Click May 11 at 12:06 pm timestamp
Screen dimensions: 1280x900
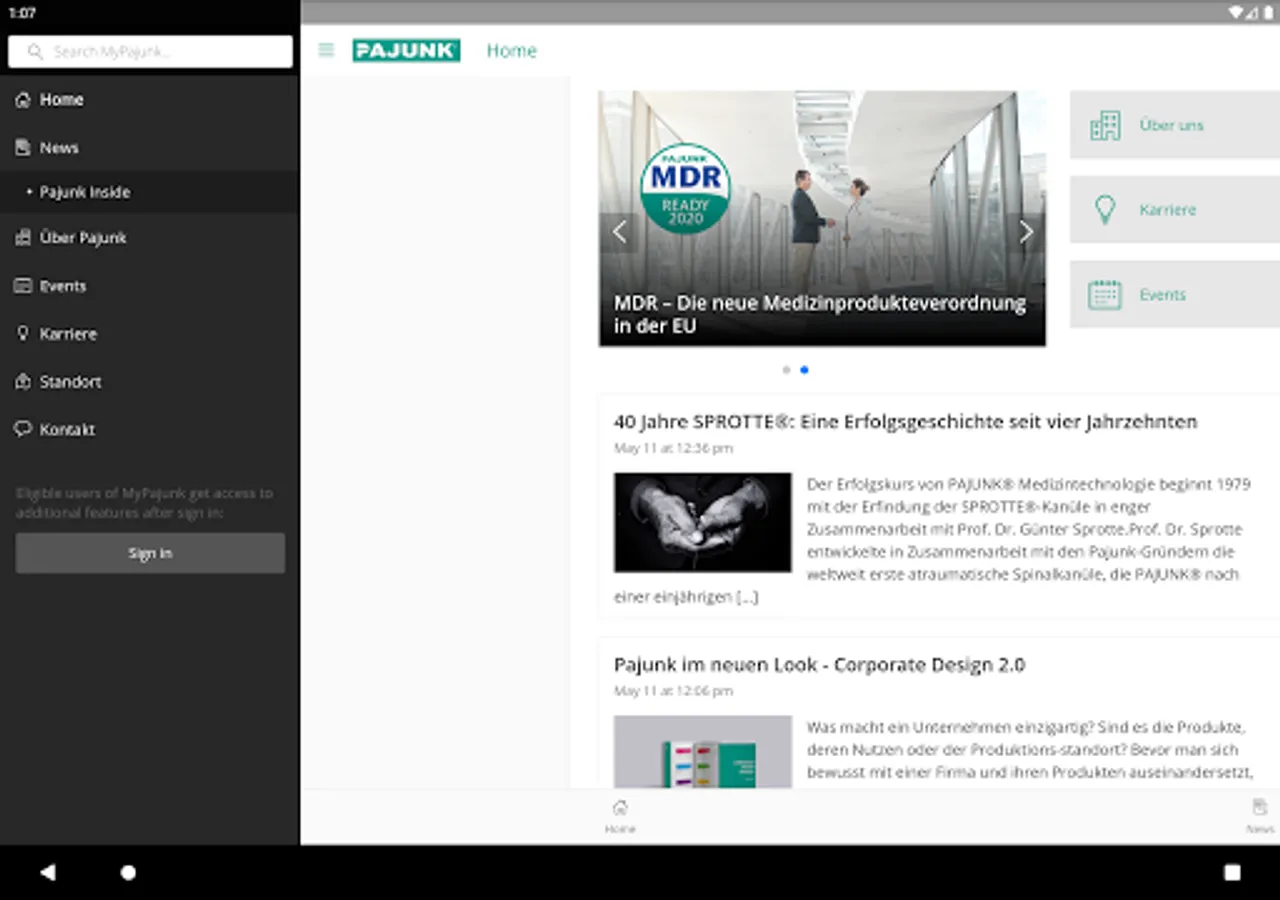click(673, 691)
